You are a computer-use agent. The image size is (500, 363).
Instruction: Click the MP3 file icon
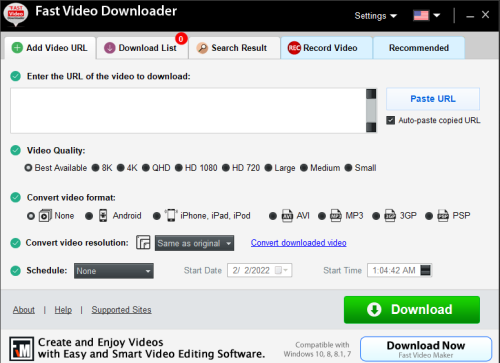tap(336, 216)
